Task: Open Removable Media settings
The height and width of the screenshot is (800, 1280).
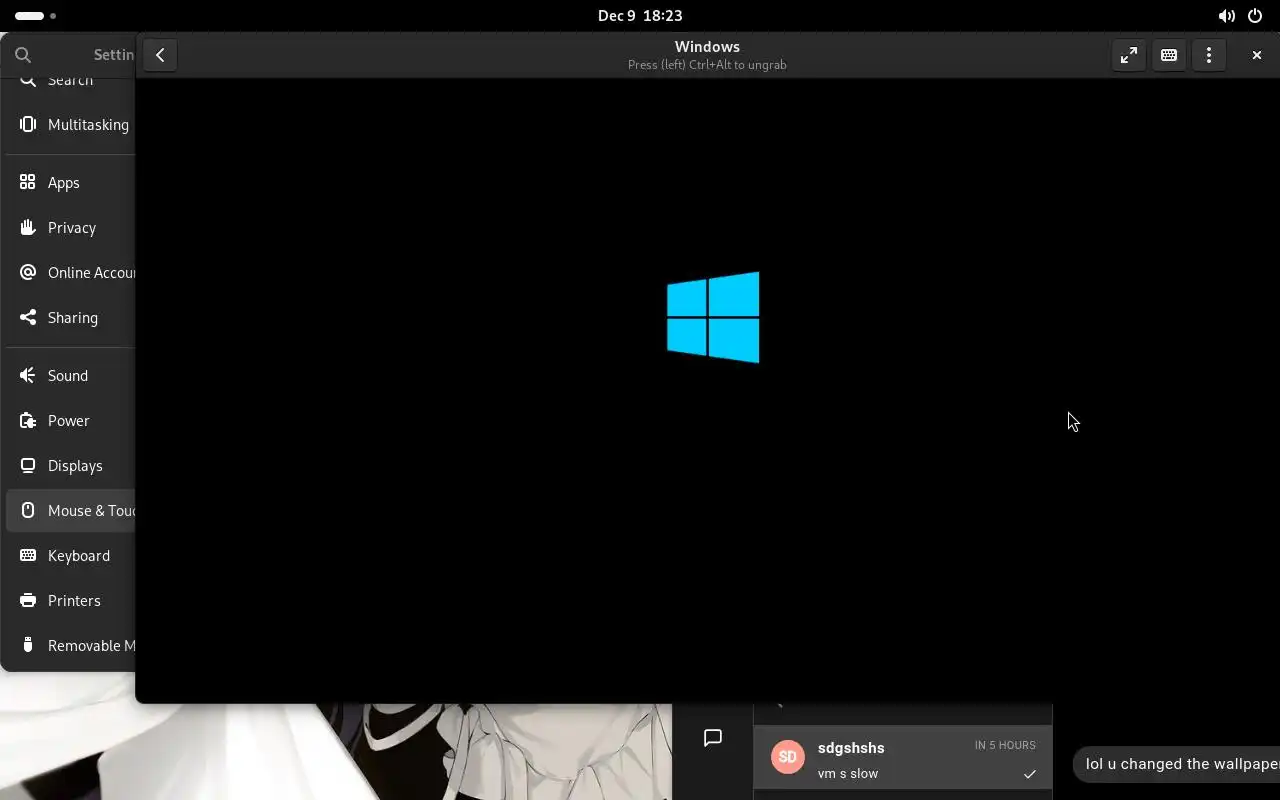Action: (70, 646)
